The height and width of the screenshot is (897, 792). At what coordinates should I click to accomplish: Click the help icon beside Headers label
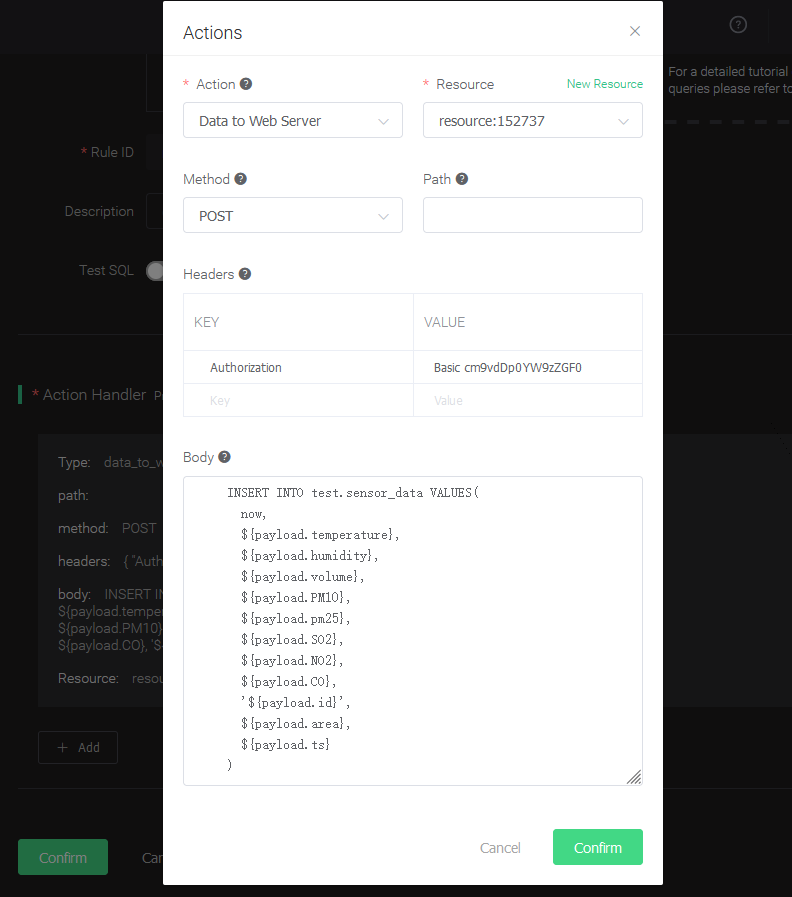tap(245, 274)
